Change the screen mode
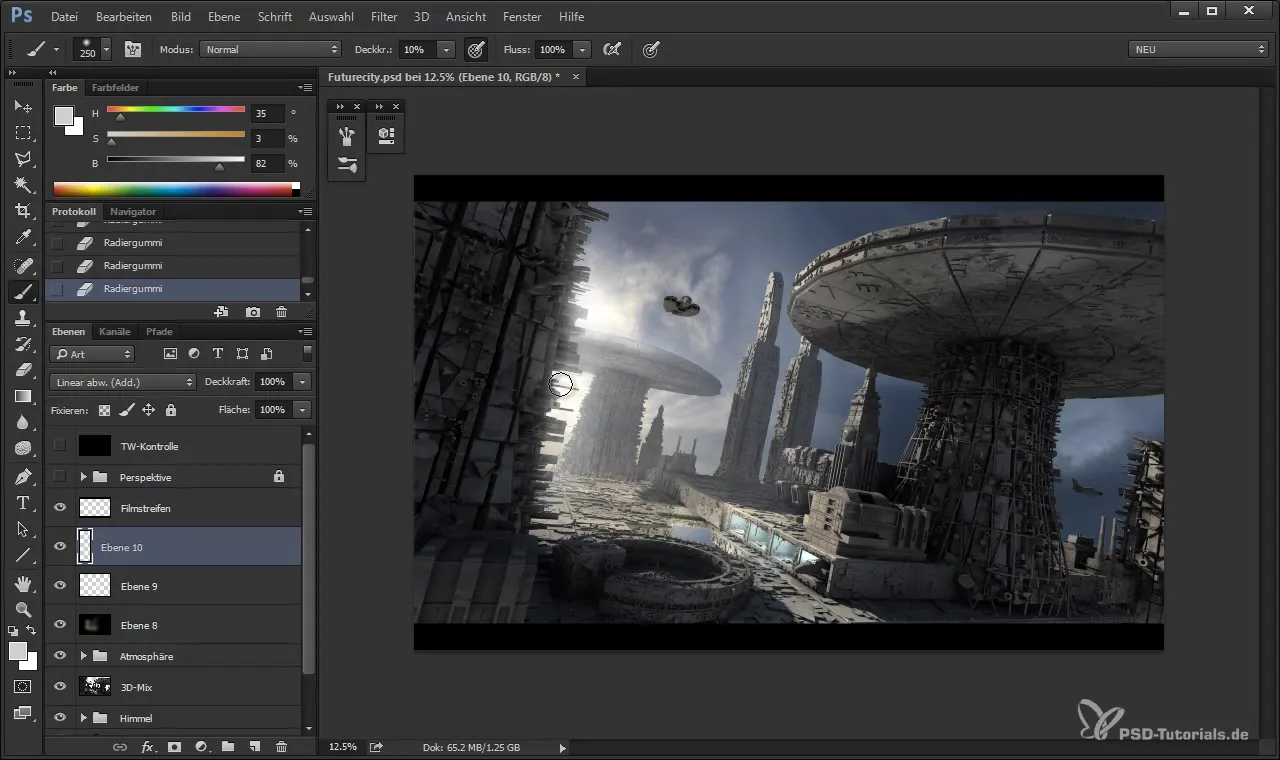 pyautogui.click(x=23, y=713)
